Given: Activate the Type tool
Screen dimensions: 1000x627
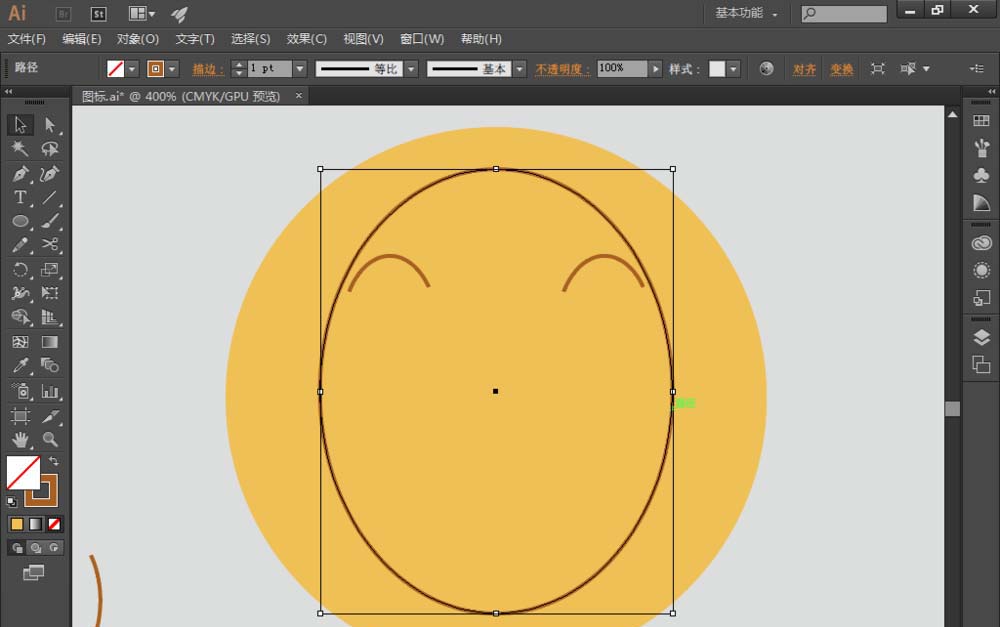Looking at the screenshot, I should [20, 198].
